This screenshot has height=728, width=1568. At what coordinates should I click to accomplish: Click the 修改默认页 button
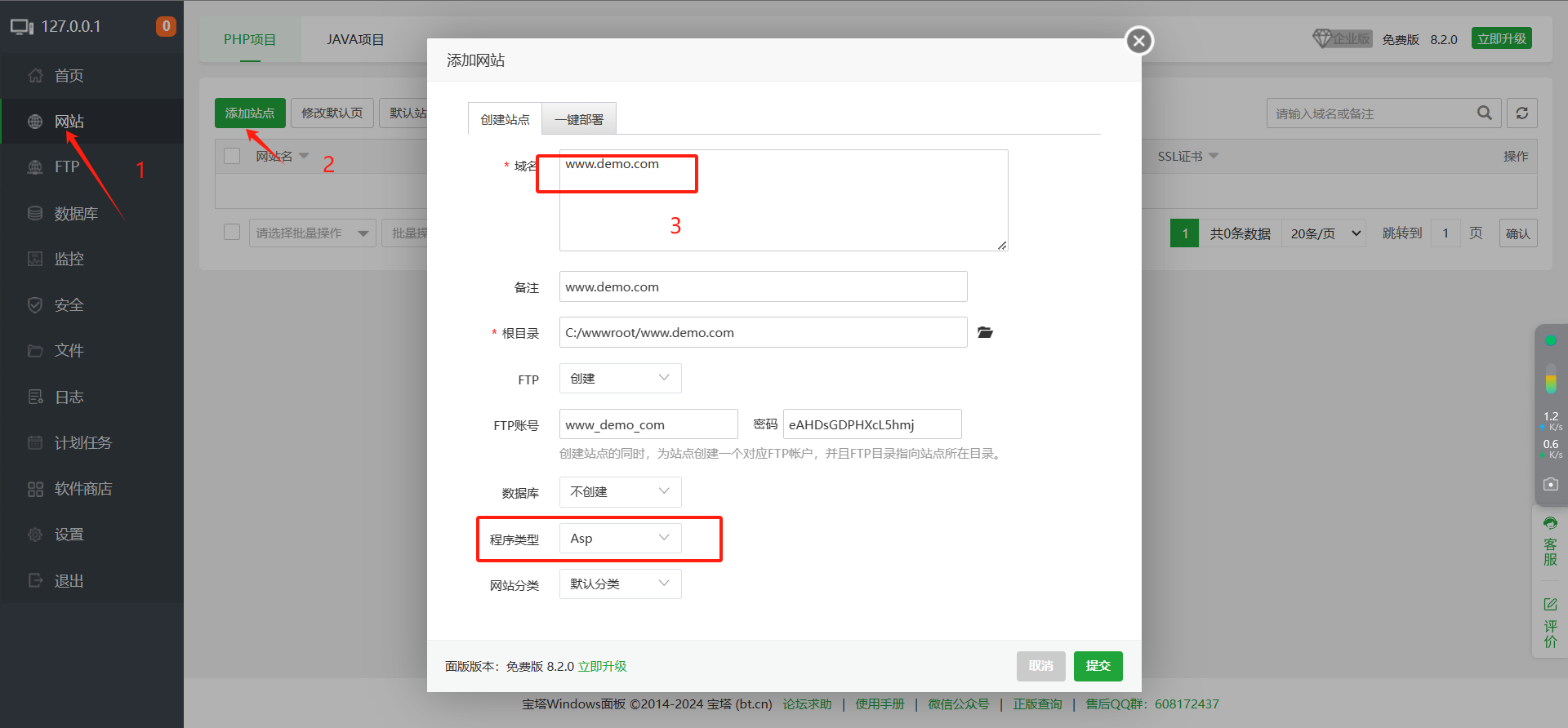332,113
